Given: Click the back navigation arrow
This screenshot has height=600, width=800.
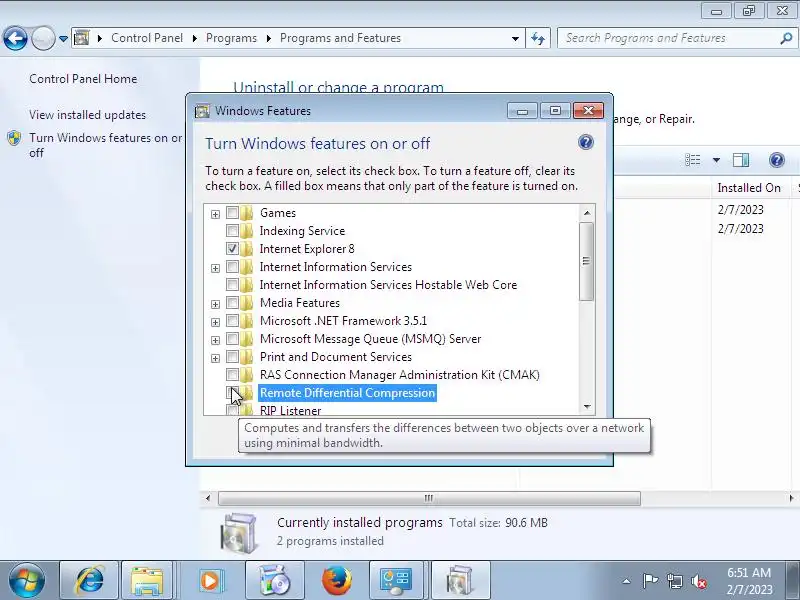Looking at the screenshot, I should pyautogui.click(x=15, y=38).
